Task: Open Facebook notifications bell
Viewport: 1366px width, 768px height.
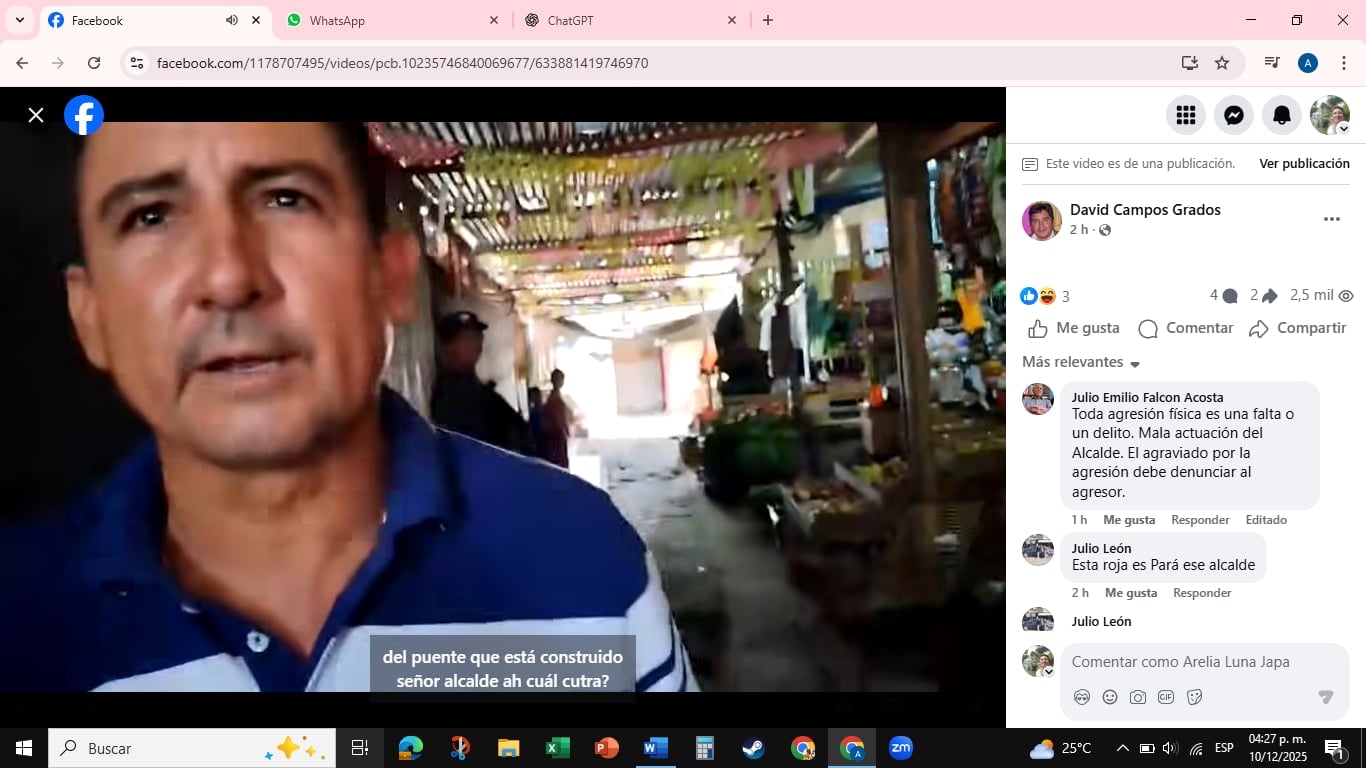Action: point(1281,115)
